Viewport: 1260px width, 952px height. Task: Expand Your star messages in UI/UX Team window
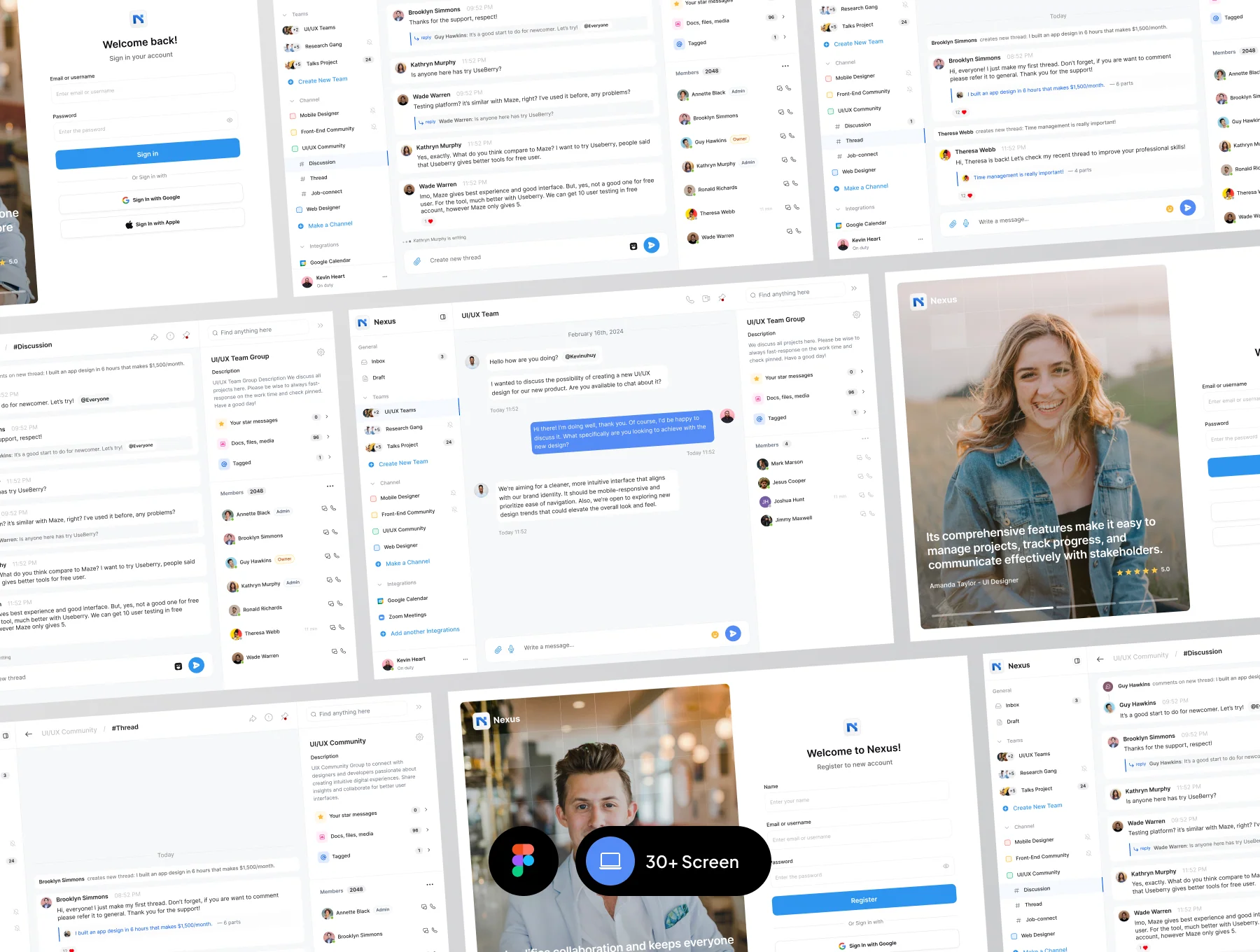862,371
